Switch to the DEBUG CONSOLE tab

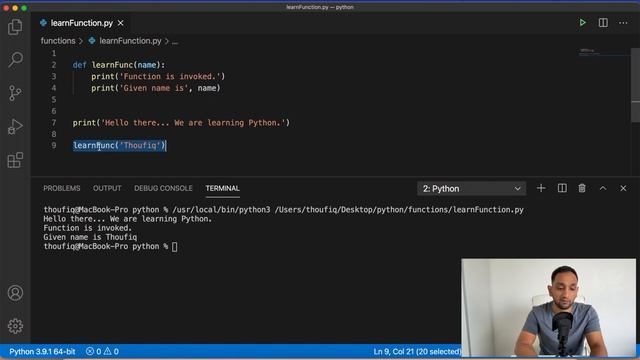(x=163, y=188)
